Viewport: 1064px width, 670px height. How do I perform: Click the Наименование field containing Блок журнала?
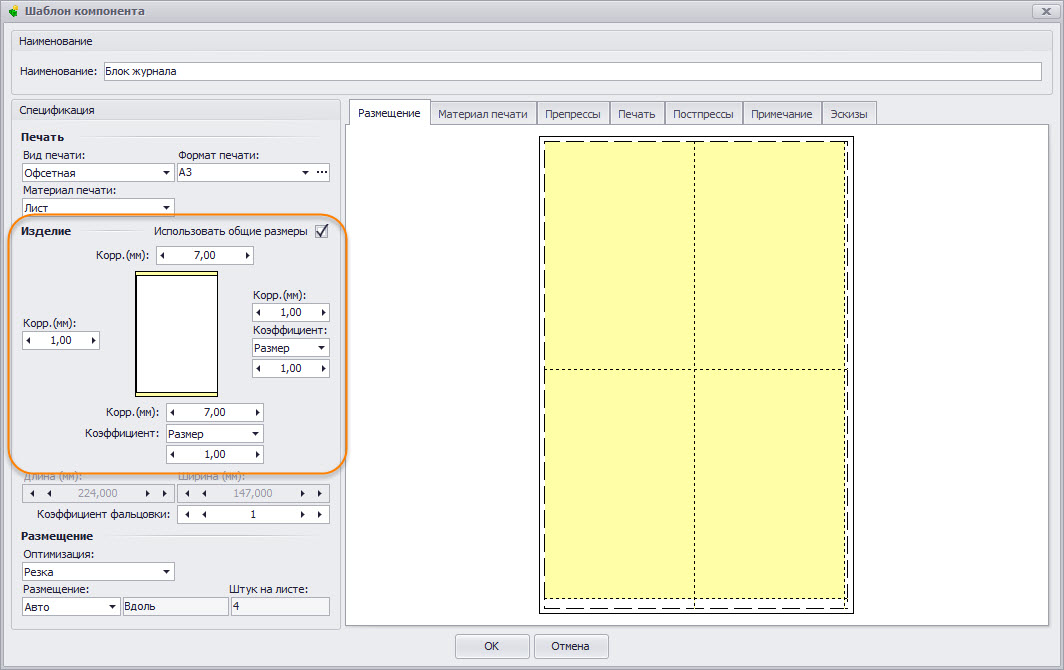(x=572, y=71)
